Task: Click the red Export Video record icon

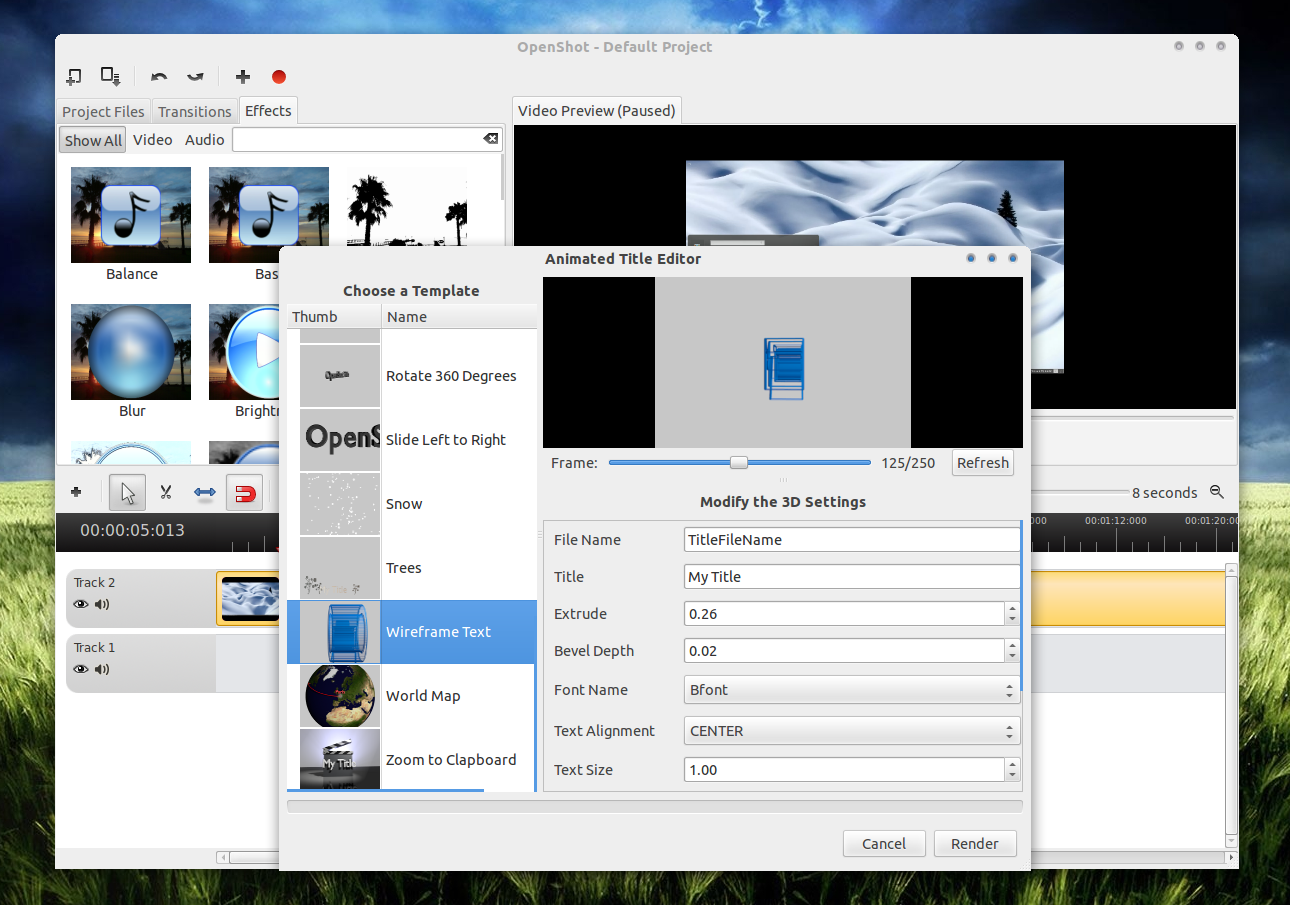Action: (279, 77)
